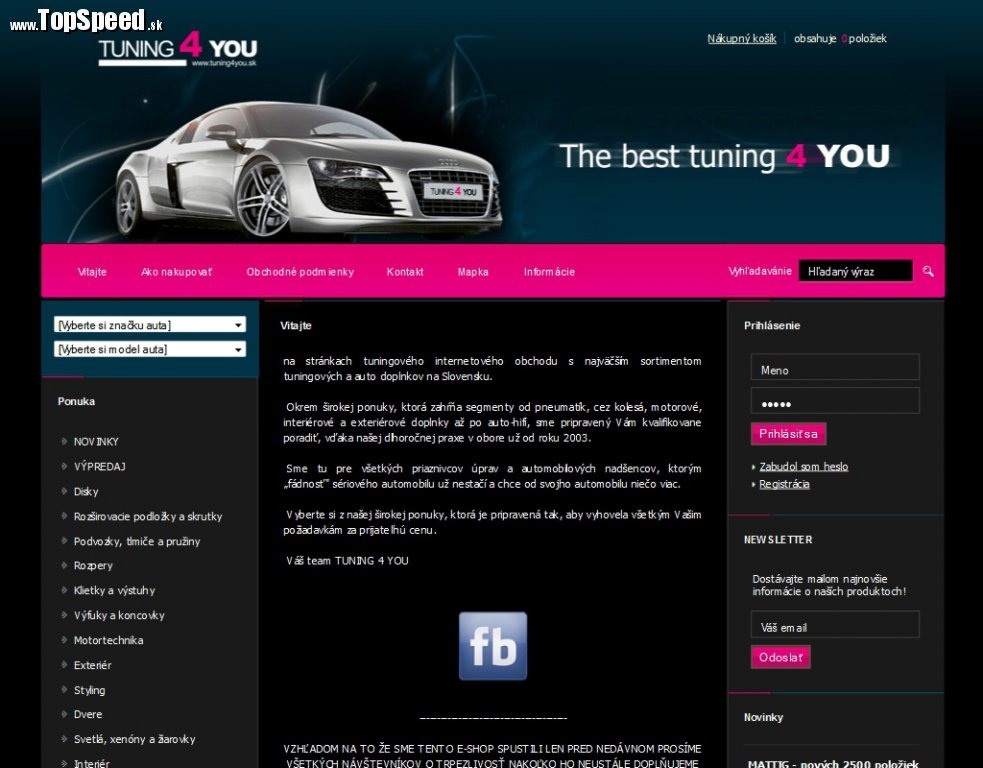The height and width of the screenshot is (768, 983).
Task: Open Obchodné podmienky menu item
Action: coord(300,272)
